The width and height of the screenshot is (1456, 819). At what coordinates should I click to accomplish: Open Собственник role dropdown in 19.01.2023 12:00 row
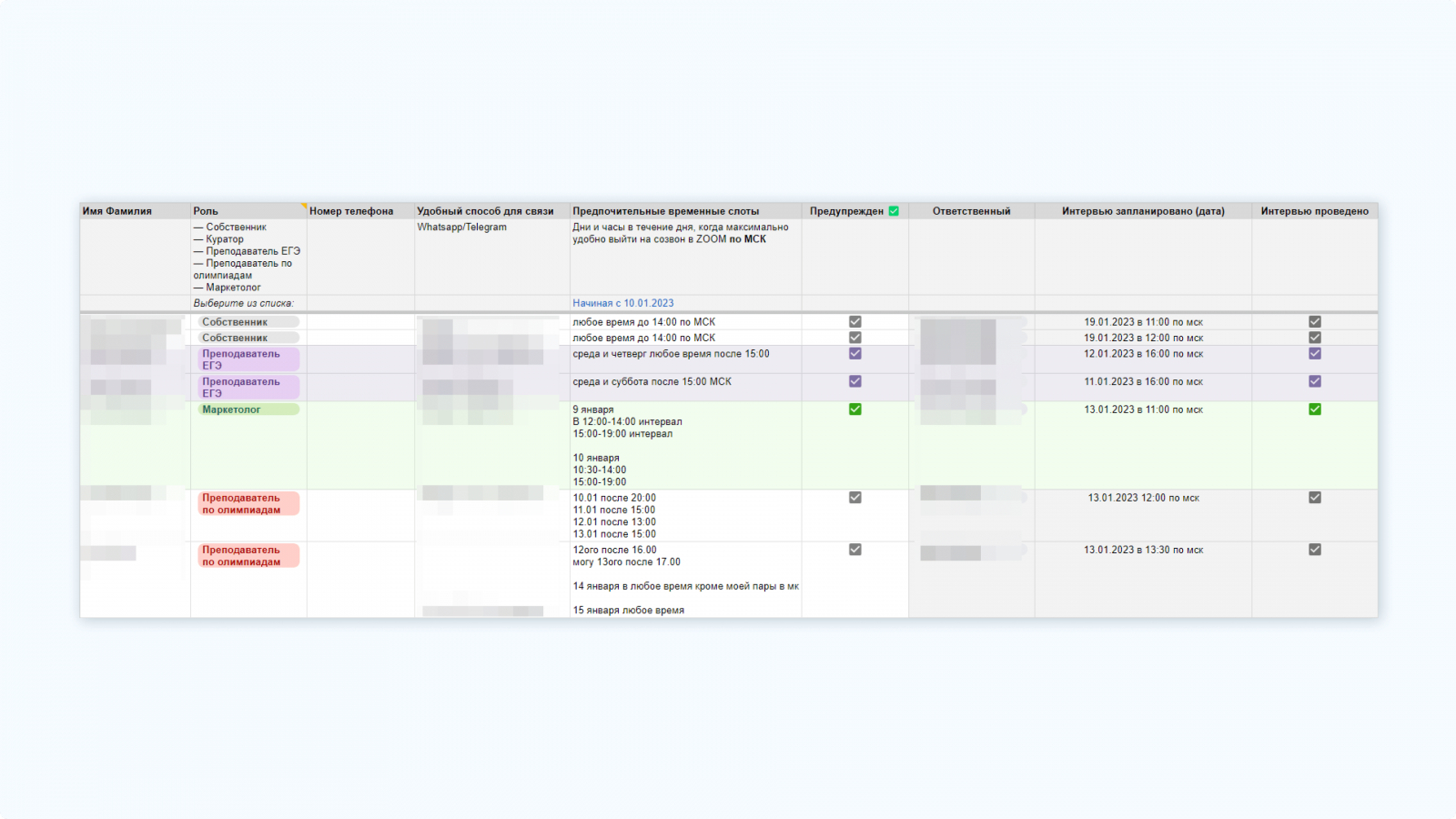pos(248,338)
